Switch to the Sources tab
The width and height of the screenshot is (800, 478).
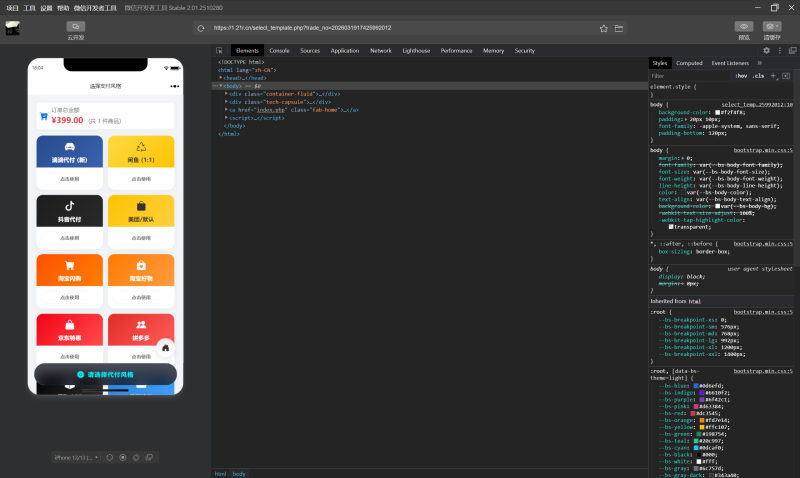pos(310,51)
